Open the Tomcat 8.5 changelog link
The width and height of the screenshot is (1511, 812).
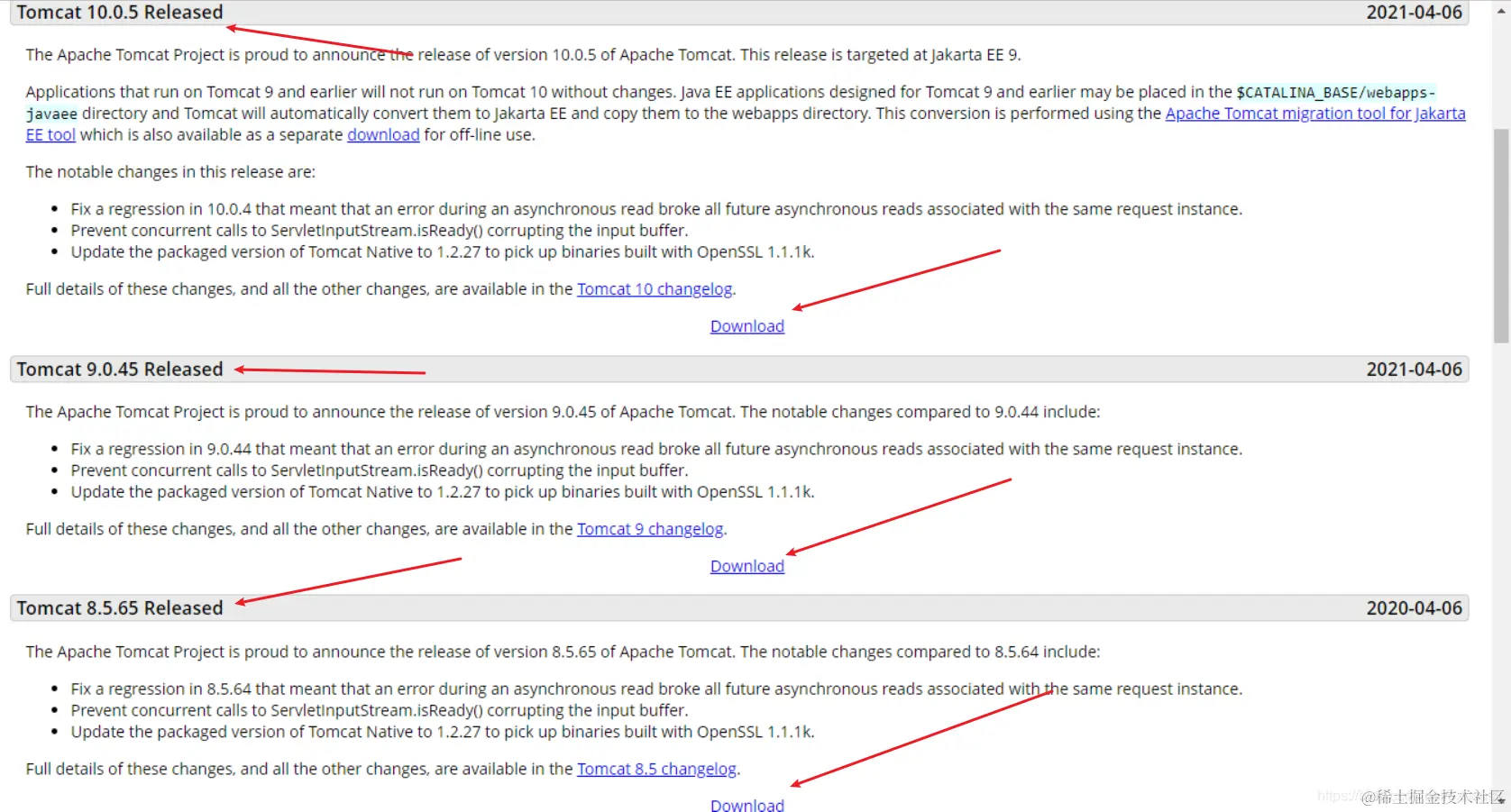[x=656, y=769]
